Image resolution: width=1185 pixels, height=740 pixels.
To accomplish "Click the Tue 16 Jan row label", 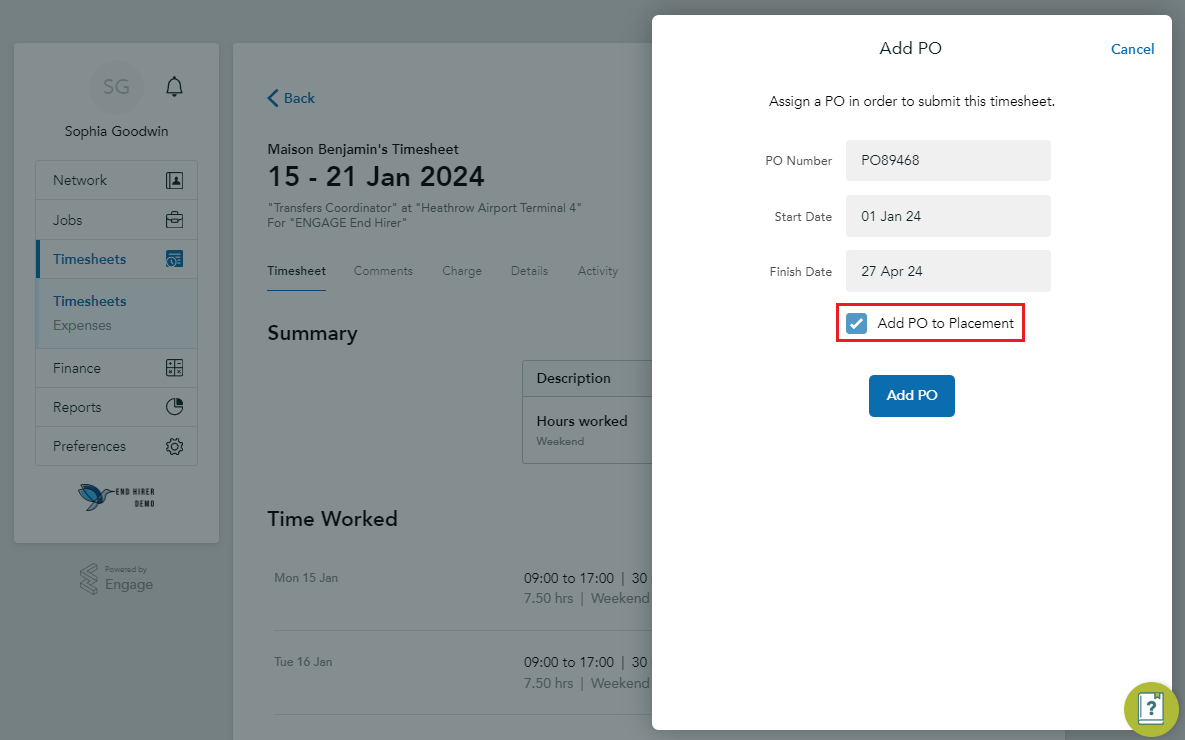I will point(303,662).
